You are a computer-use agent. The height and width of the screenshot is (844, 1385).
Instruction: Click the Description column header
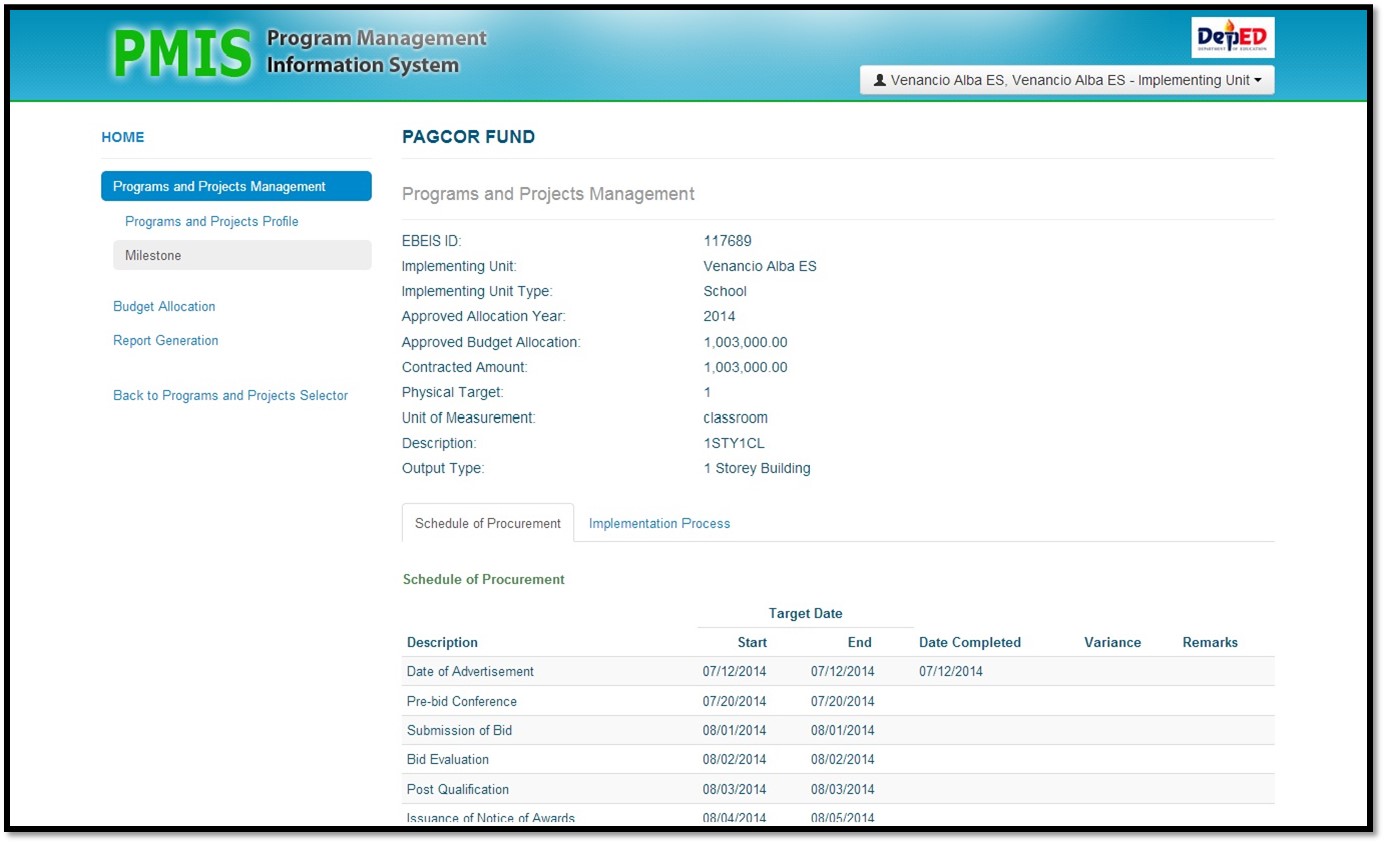coord(442,642)
